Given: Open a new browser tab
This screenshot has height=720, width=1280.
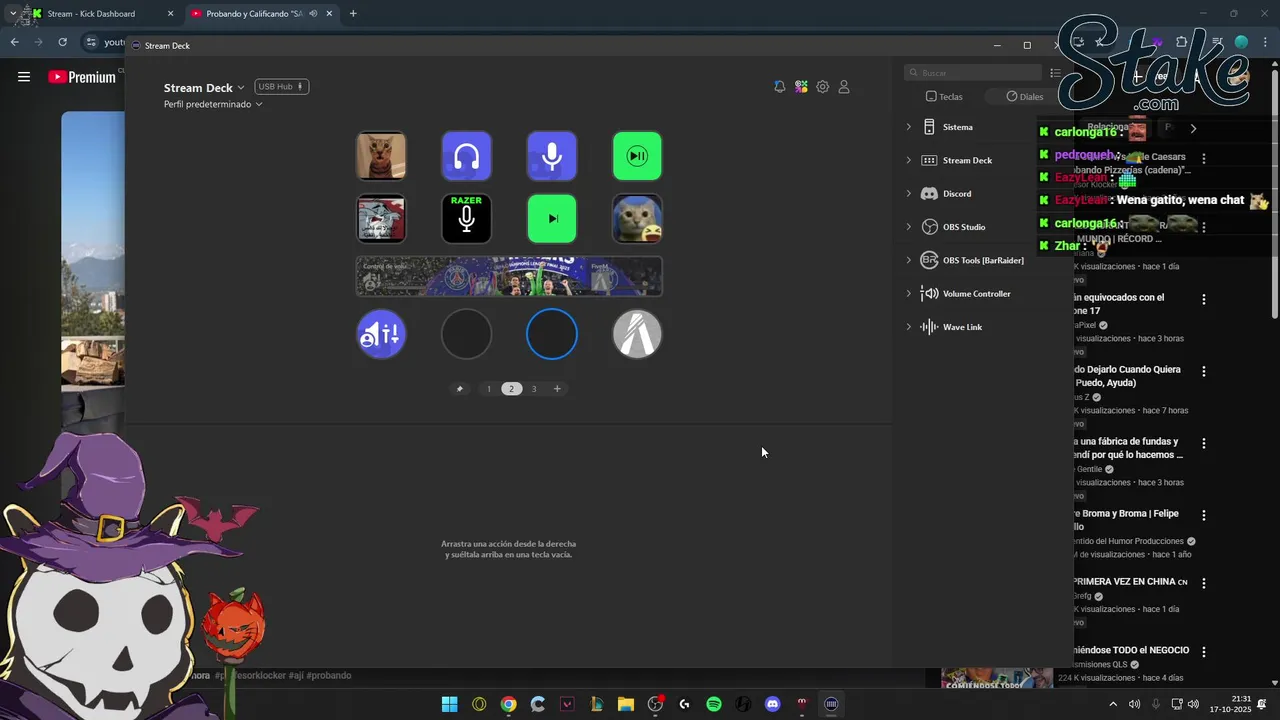Looking at the screenshot, I should (x=353, y=14).
